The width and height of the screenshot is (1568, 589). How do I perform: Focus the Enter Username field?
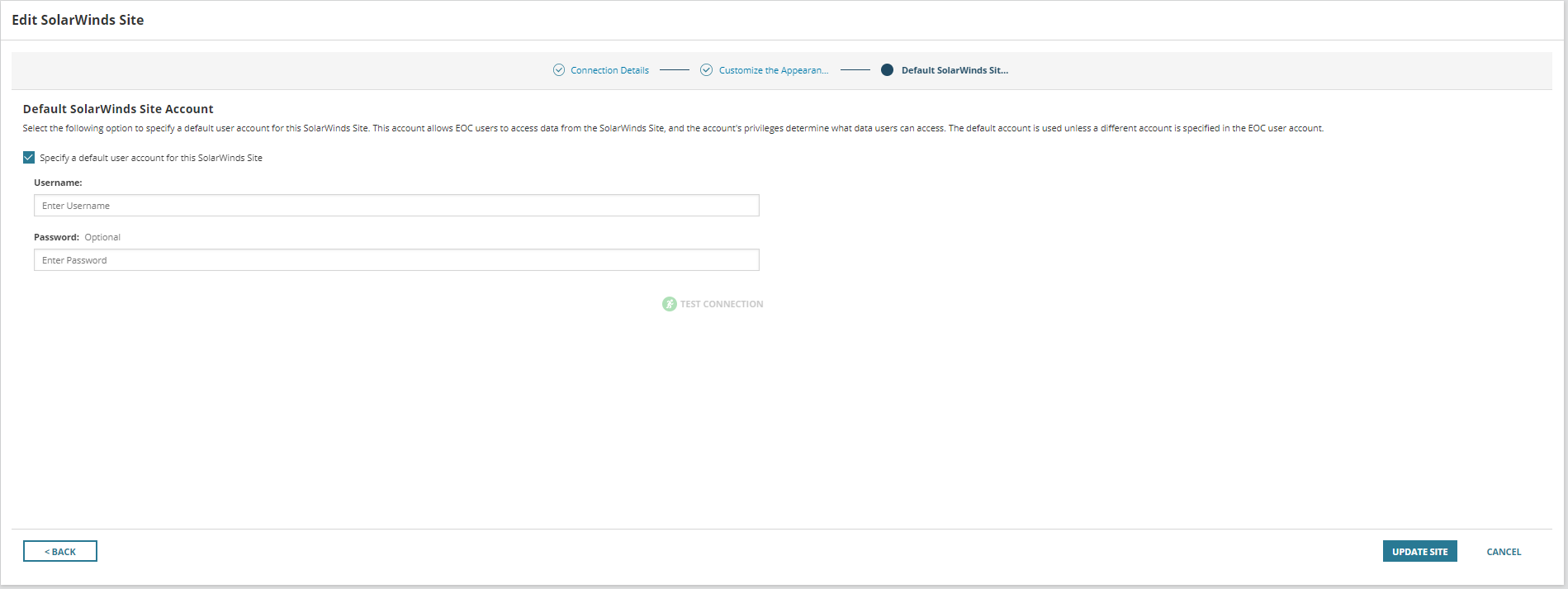(396, 206)
